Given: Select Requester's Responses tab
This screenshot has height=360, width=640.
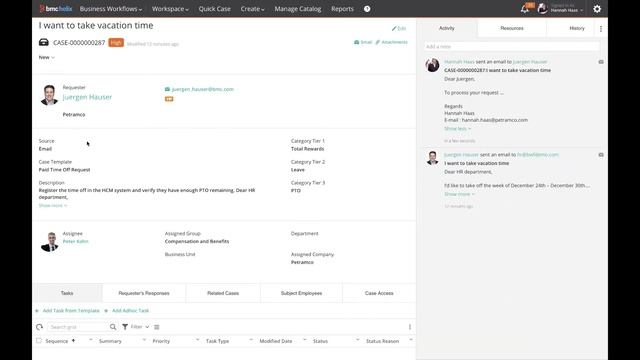Looking at the screenshot, I should 144,293.
